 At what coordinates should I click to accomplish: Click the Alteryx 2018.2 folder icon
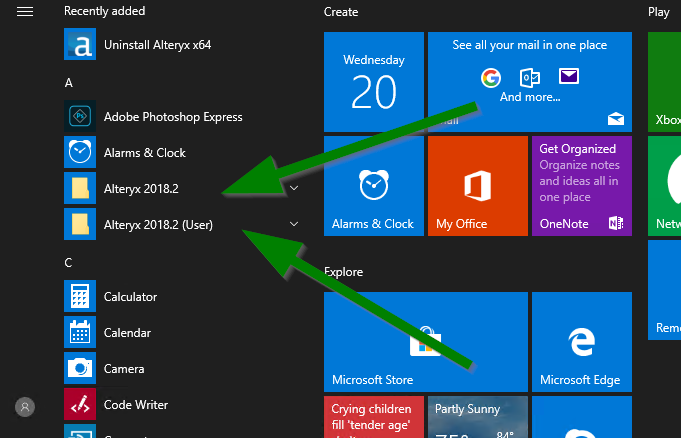pyautogui.click(x=80, y=188)
